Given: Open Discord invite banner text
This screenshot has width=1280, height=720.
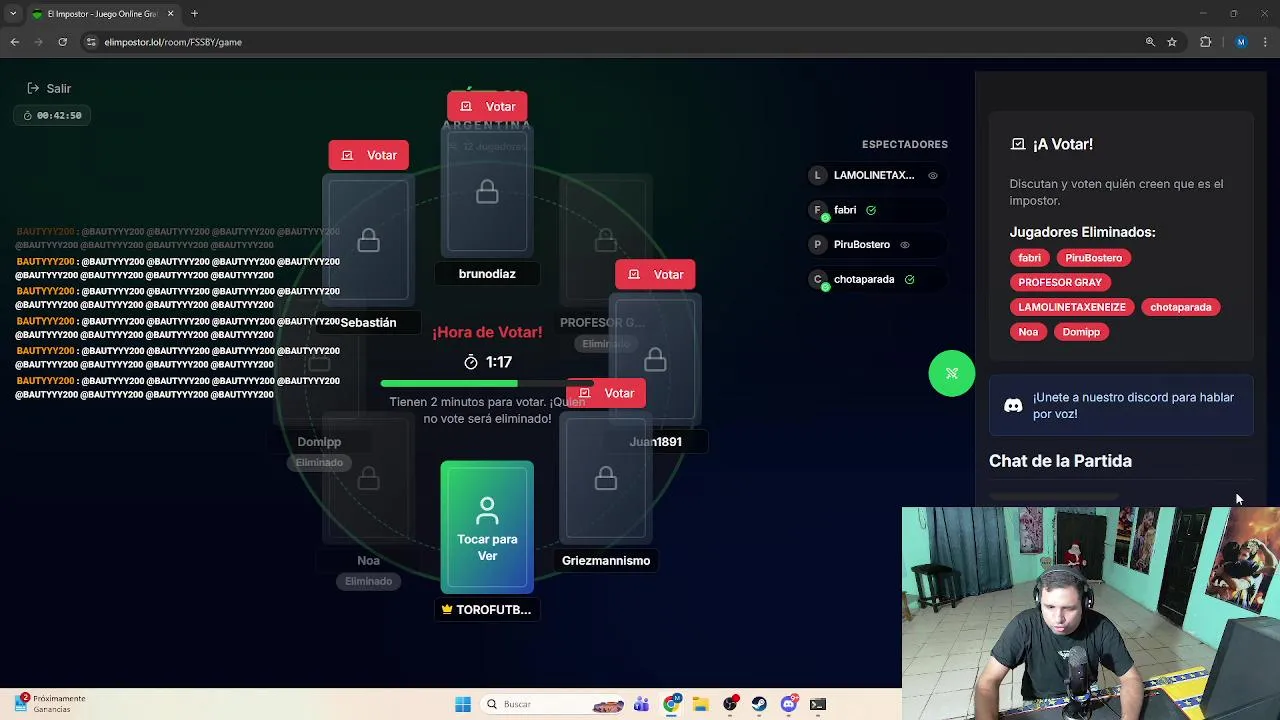Looking at the screenshot, I should pos(1133,405).
